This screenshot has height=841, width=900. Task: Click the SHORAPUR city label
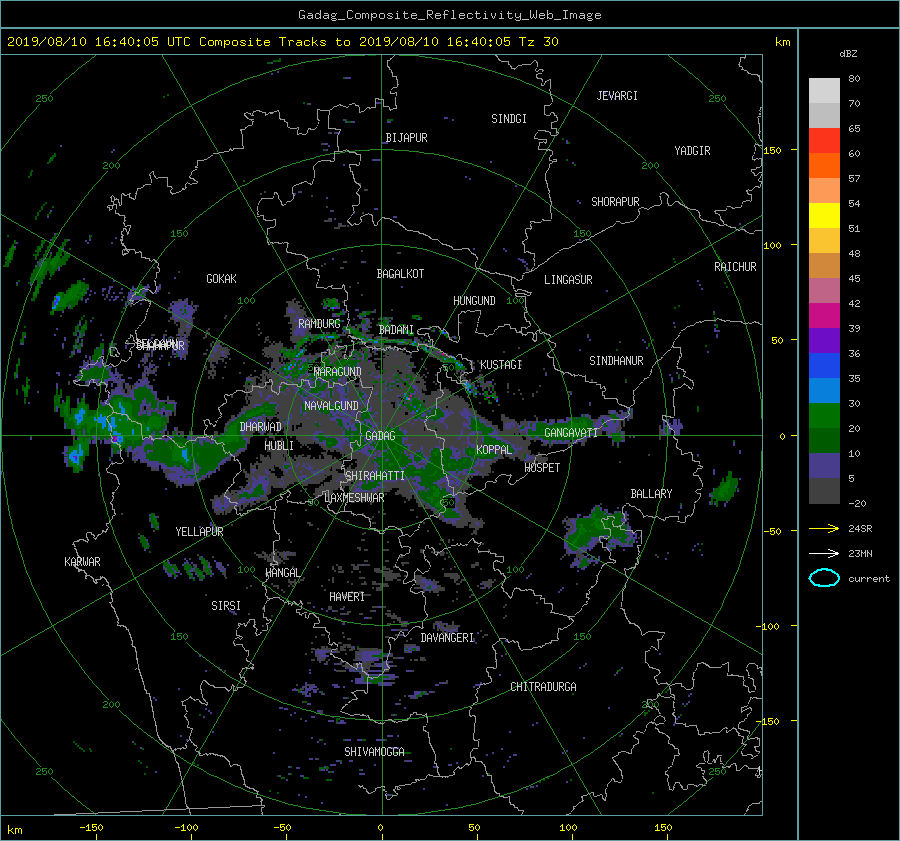pyautogui.click(x=615, y=202)
